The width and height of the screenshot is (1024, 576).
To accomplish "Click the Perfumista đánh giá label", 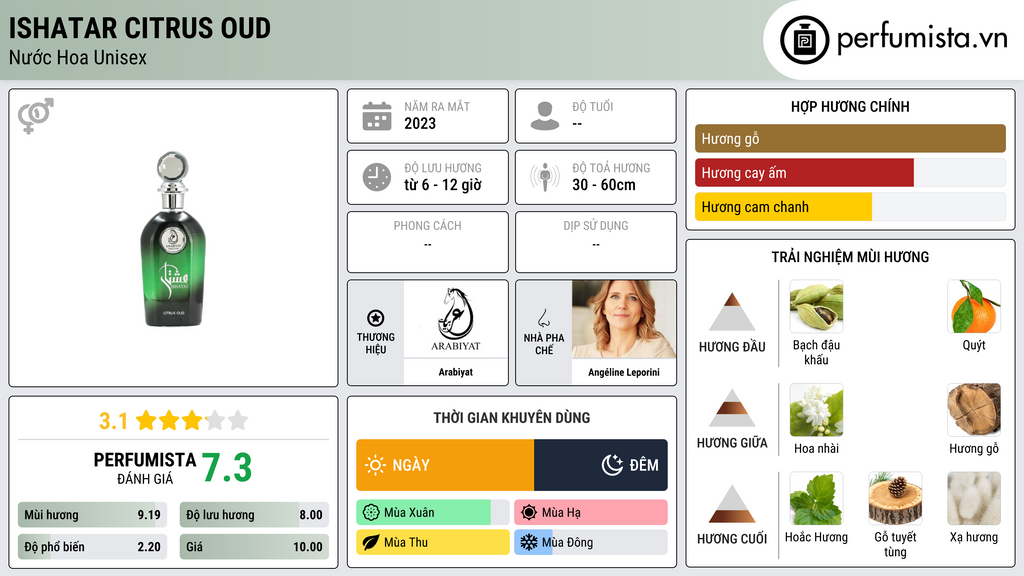I will 145,469.
